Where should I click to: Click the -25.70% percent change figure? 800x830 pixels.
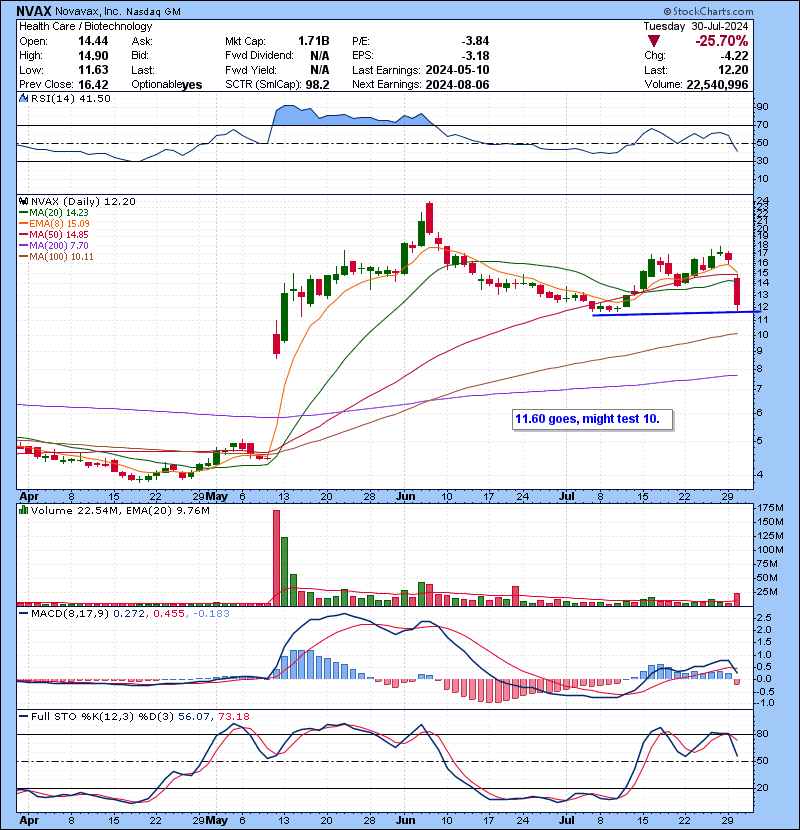coord(722,41)
